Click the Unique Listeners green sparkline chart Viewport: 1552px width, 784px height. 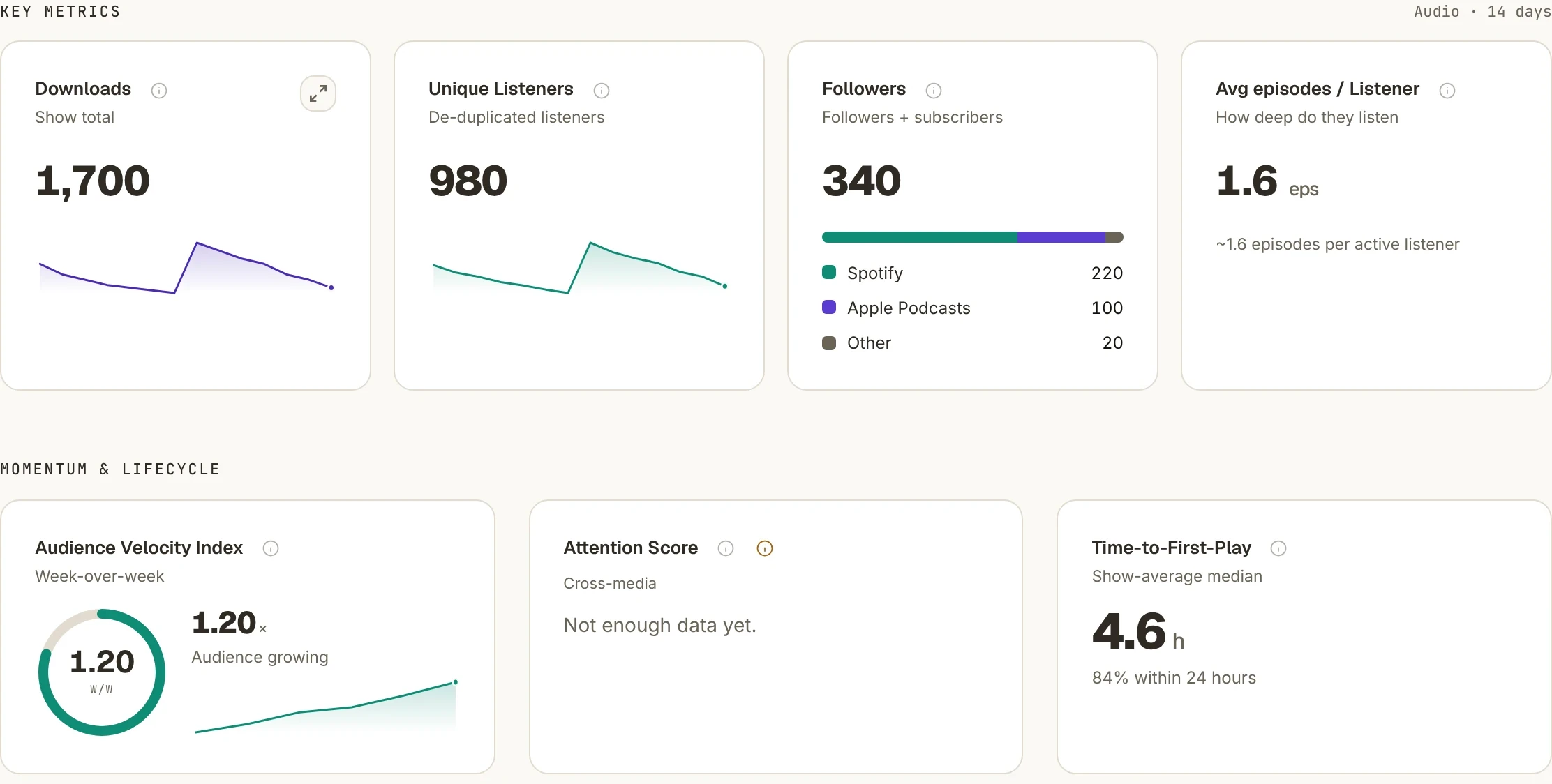580,267
